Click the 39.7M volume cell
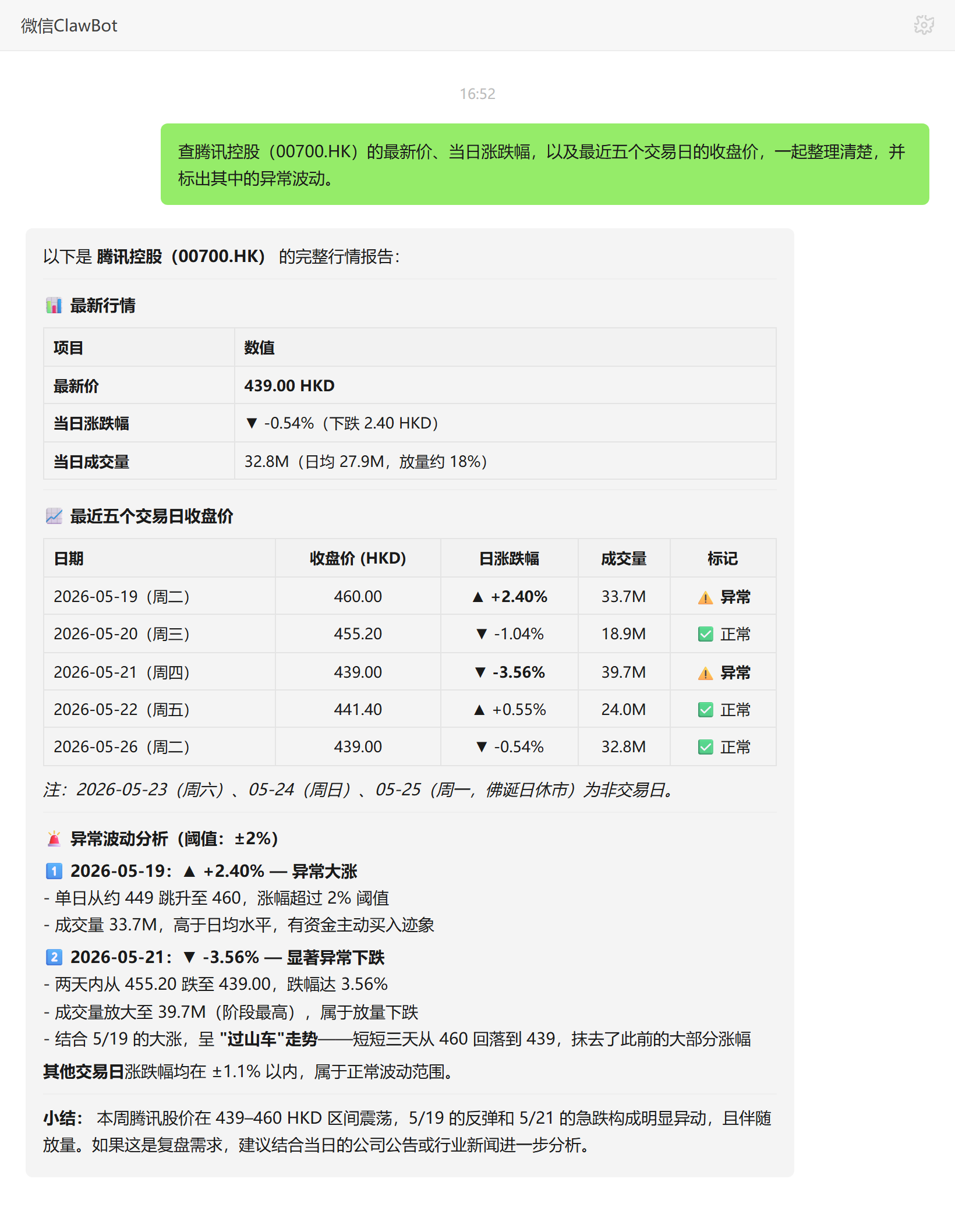Screen dimensions: 955x1232 pyautogui.click(x=624, y=672)
